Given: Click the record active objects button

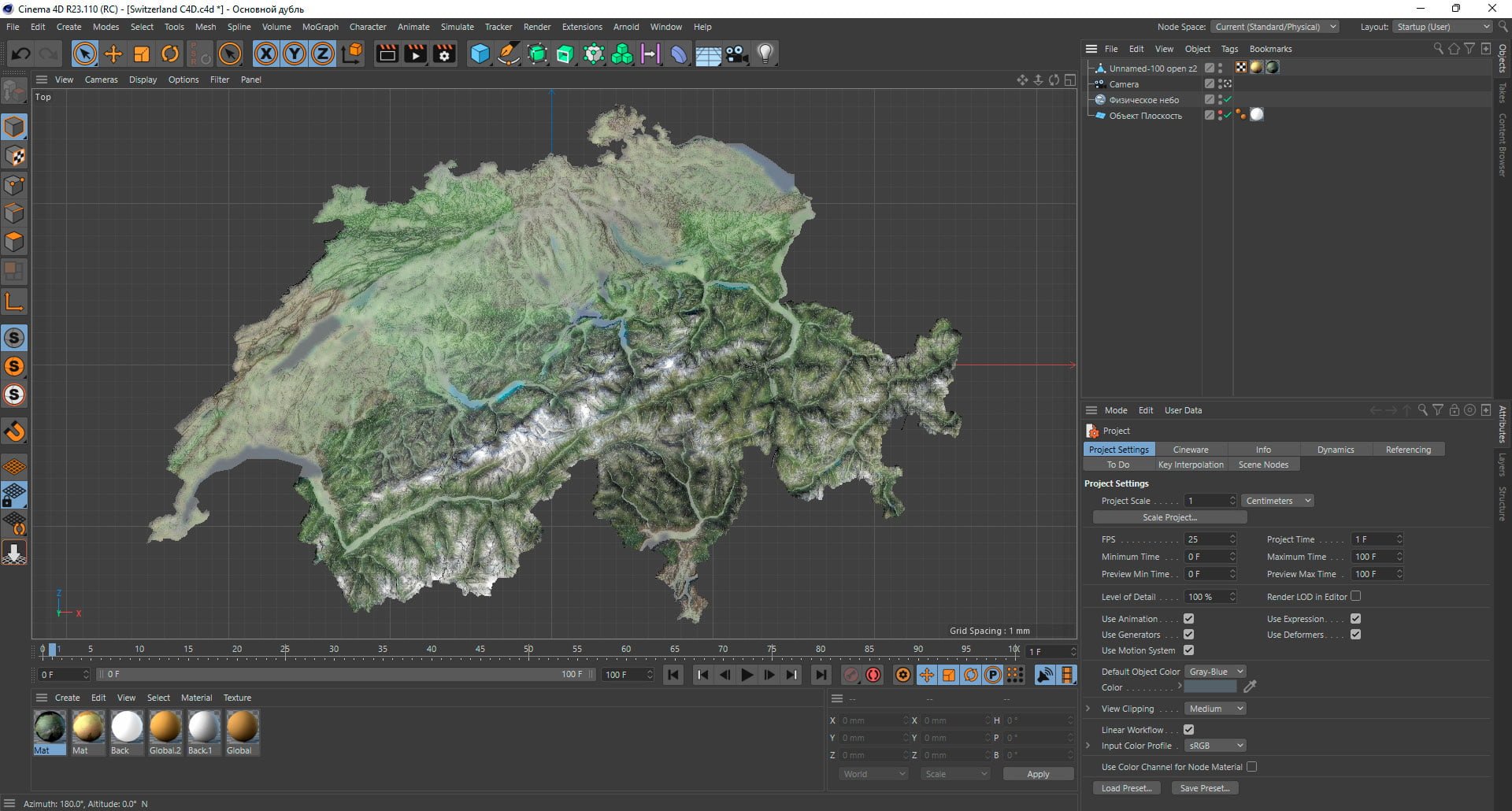Looking at the screenshot, I should [850, 675].
